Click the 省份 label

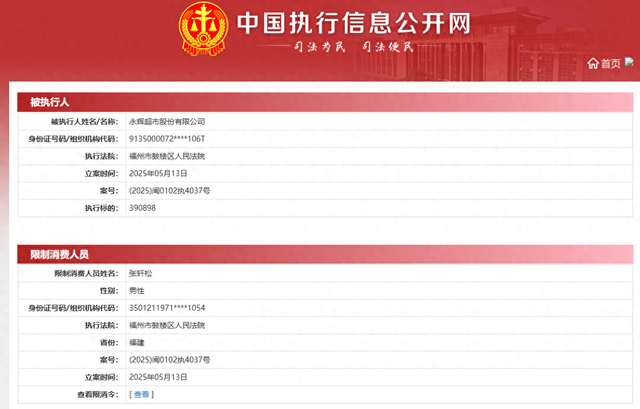coord(109,342)
